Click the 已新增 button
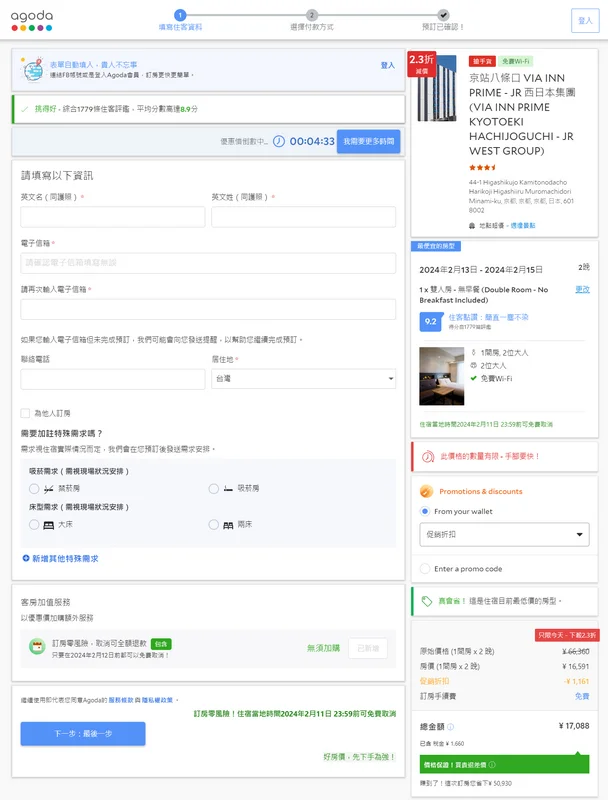Image resolution: width=608 pixels, height=800 pixels. pos(368,648)
